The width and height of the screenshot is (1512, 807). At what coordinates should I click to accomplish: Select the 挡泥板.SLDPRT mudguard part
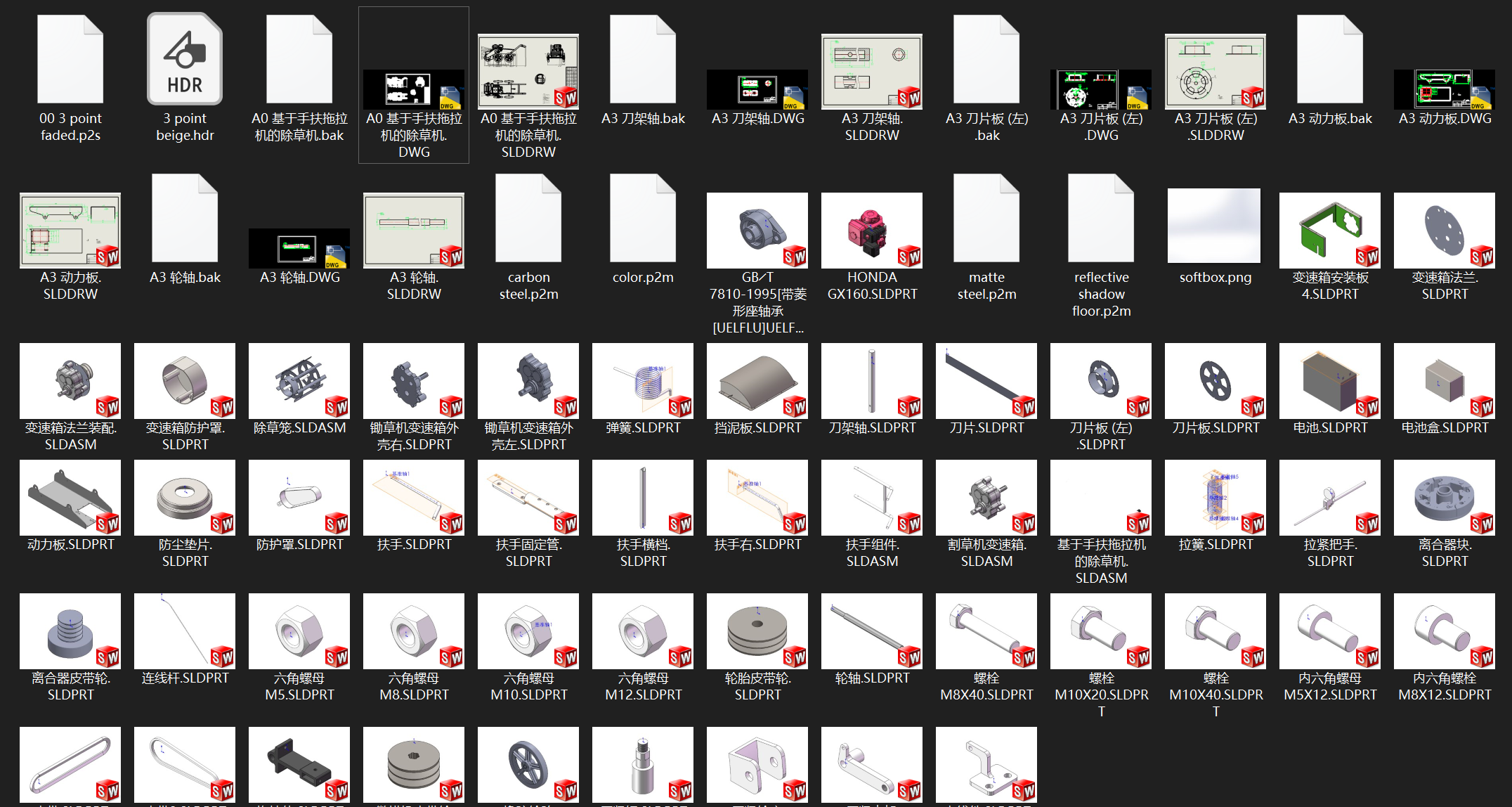point(757,381)
